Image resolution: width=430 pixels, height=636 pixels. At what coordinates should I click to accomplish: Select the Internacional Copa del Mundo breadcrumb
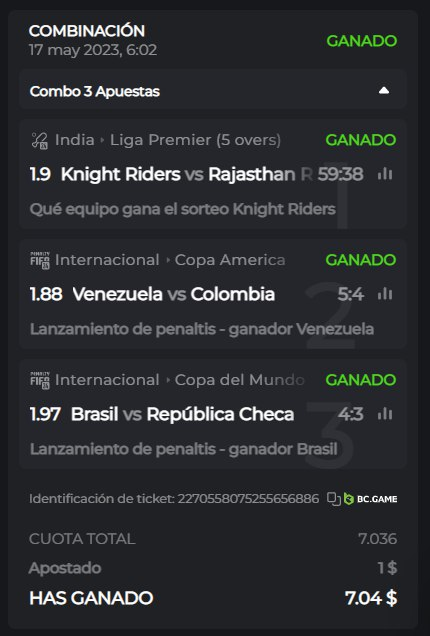point(180,380)
